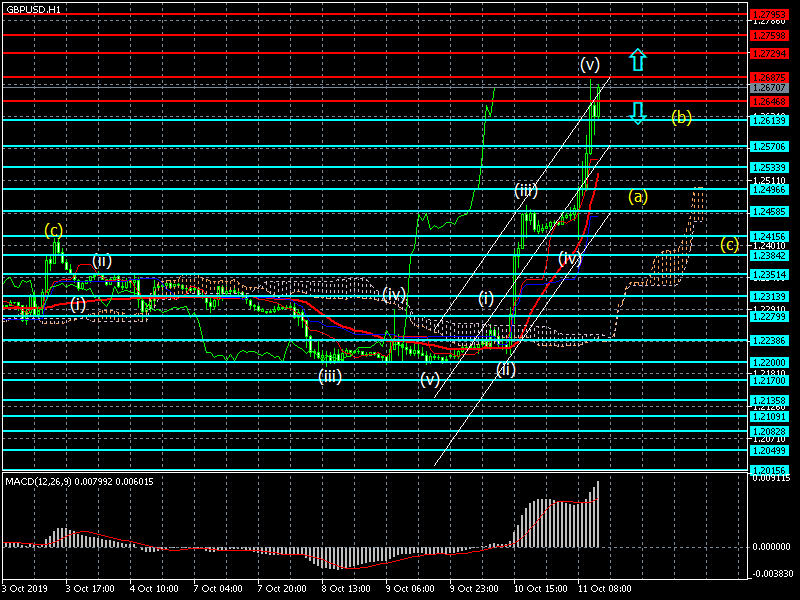Viewport: 800px width, 600px height.
Task: Click the cyan 1.26139 price level tag
Action: pyautogui.click(x=768, y=120)
